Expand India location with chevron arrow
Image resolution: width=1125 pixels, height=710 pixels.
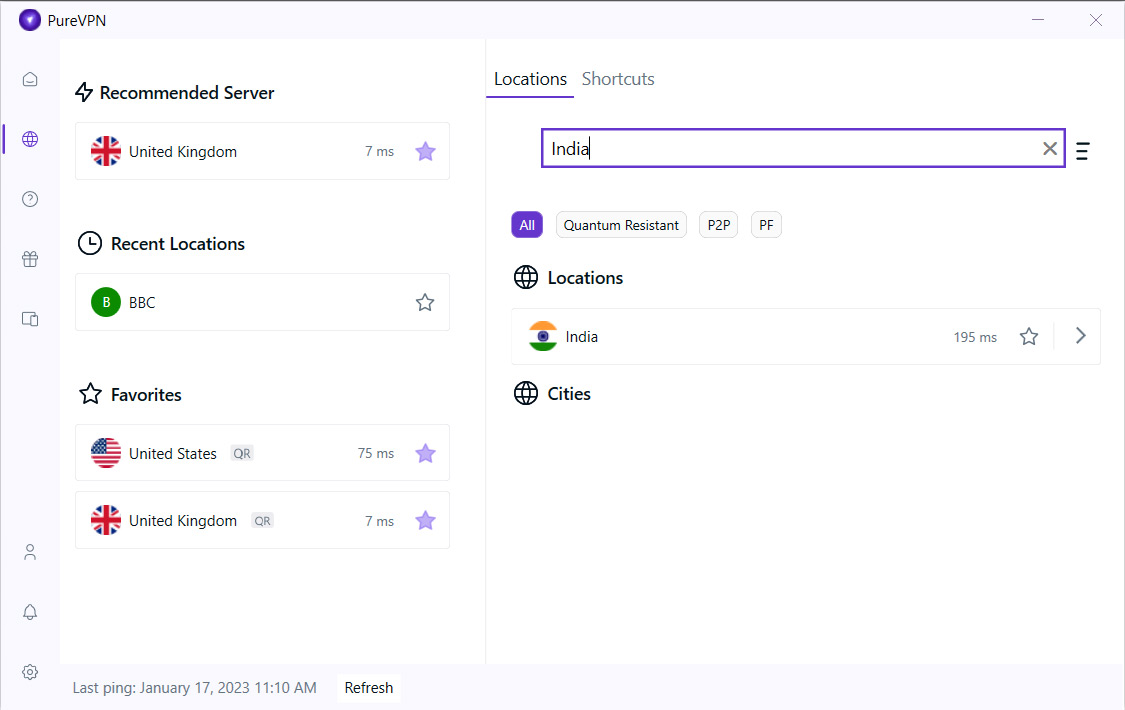[1081, 336]
